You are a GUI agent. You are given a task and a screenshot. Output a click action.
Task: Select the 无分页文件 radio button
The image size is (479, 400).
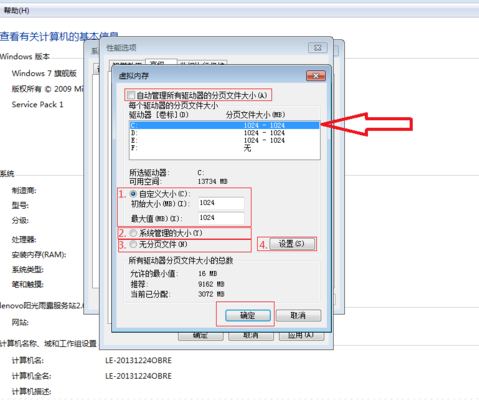pos(133,244)
